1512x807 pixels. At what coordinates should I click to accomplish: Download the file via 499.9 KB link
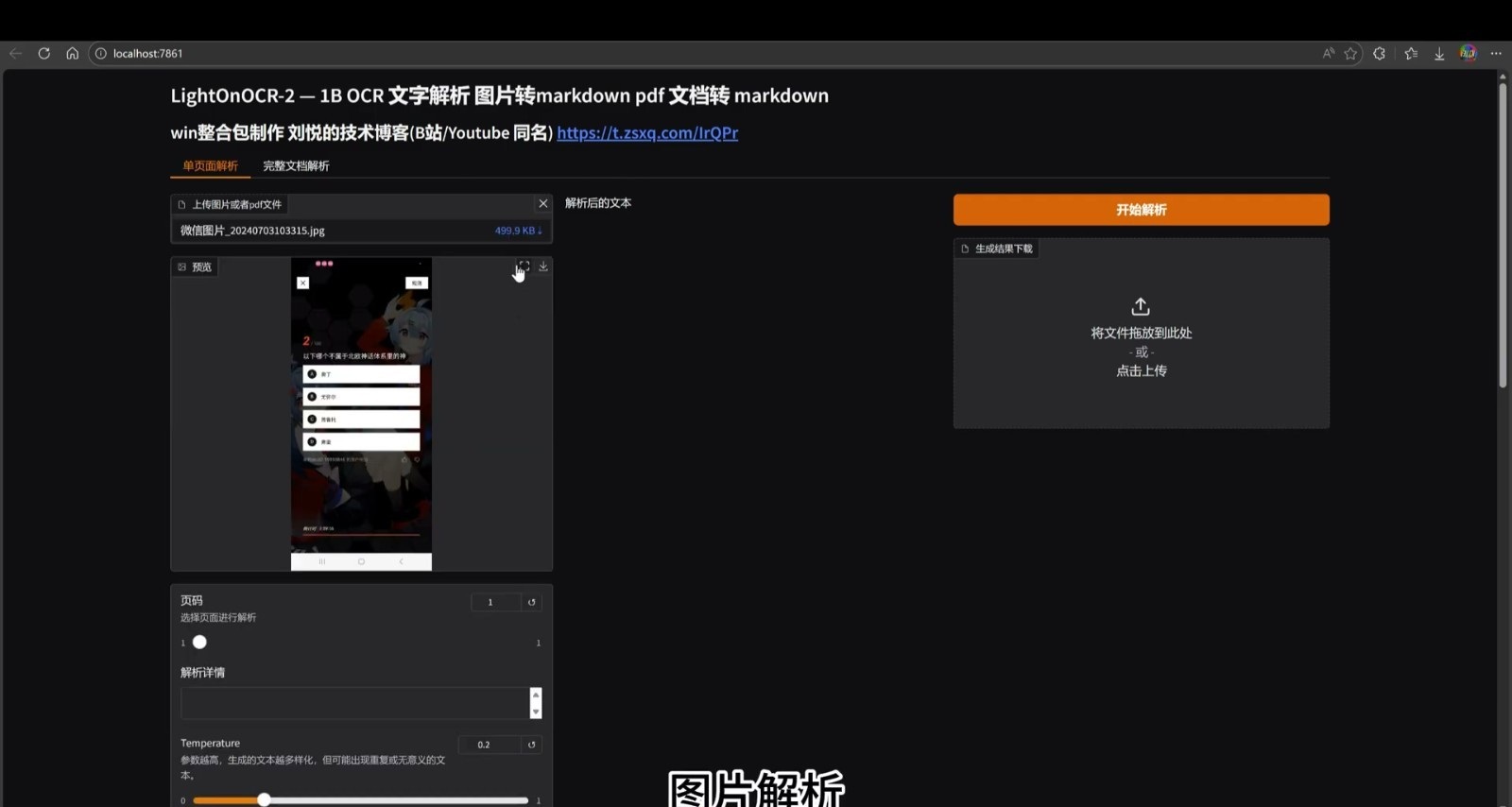[x=518, y=231]
